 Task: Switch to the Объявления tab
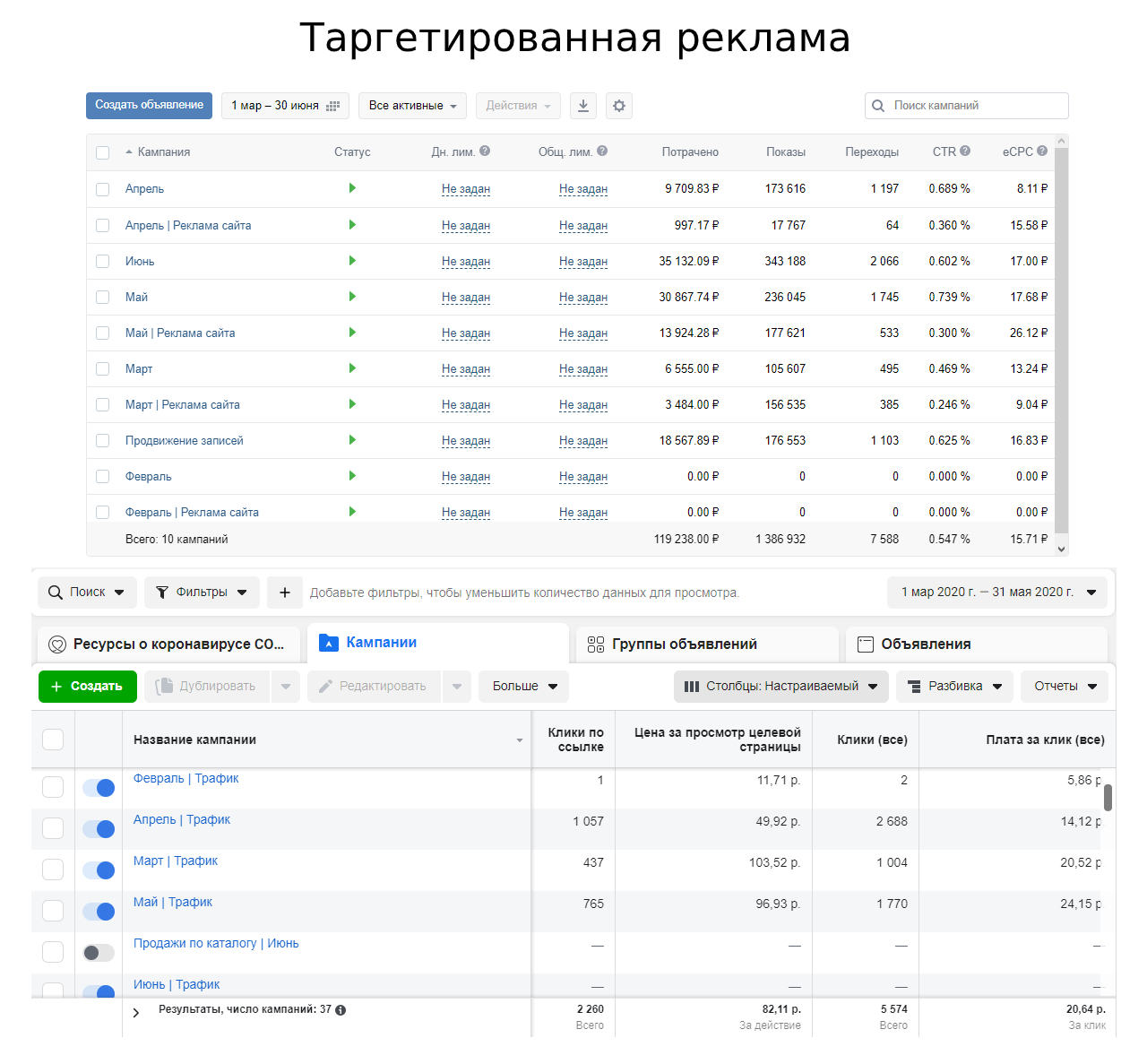[x=977, y=644]
